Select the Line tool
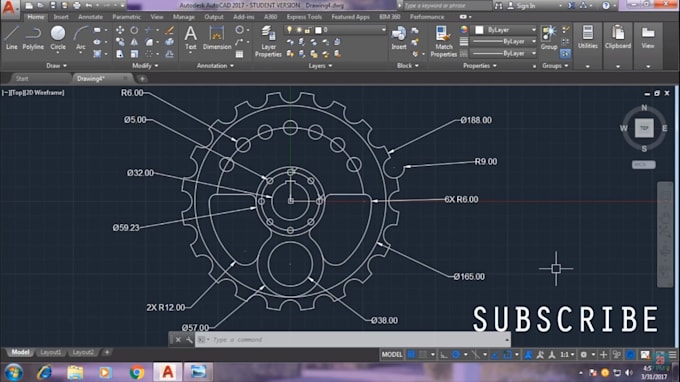Image resolution: width=680 pixels, height=382 pixels. pyautogui.click(x=11, y=38)
